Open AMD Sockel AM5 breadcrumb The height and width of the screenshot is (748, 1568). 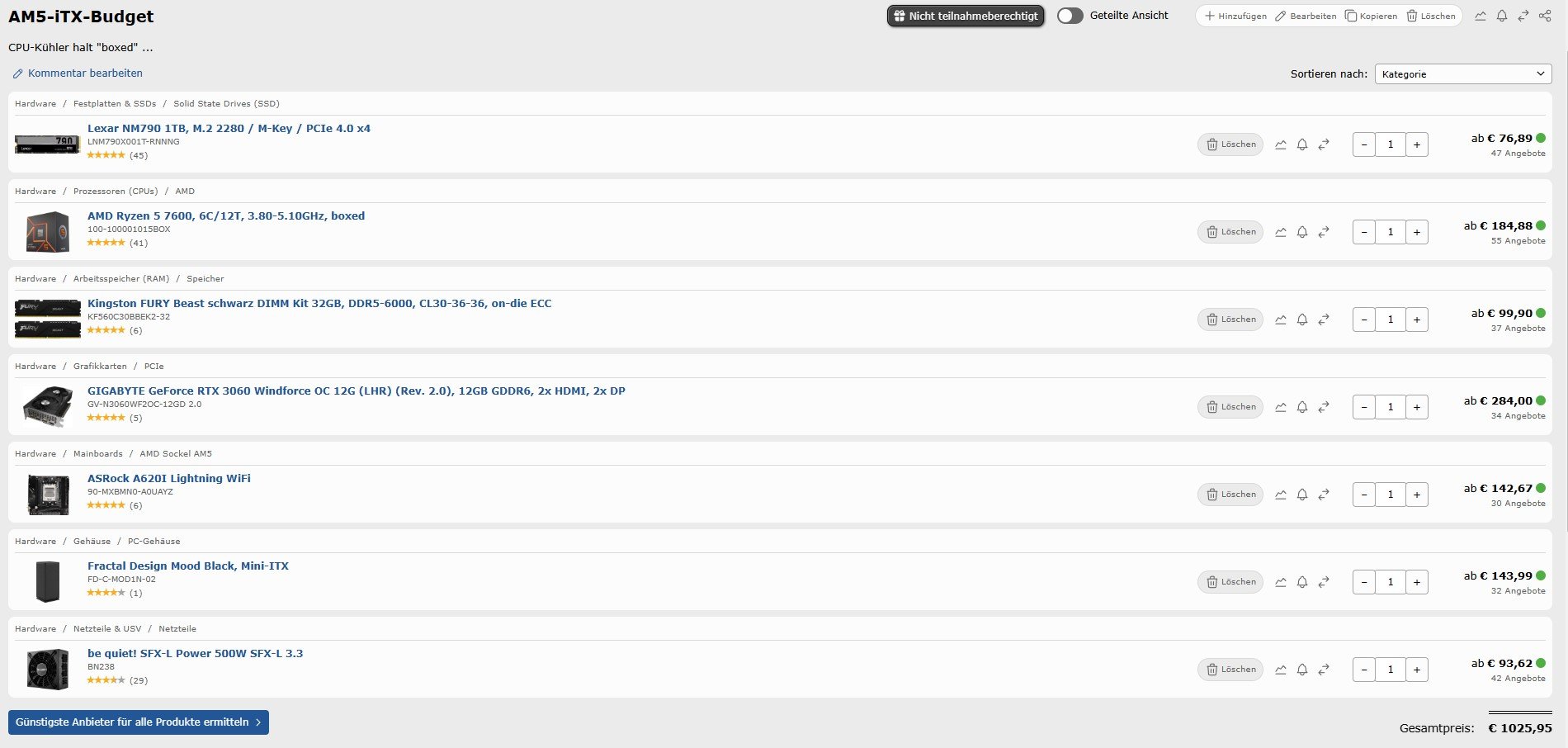176,453
